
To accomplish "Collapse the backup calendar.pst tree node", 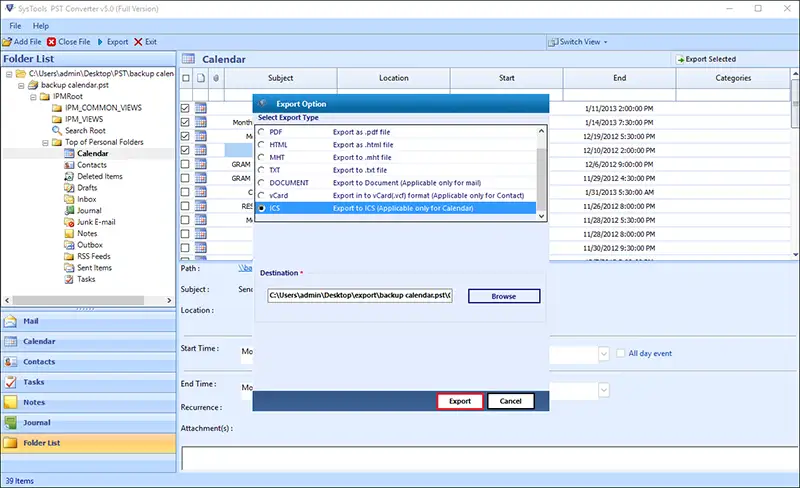I will 21,85.
